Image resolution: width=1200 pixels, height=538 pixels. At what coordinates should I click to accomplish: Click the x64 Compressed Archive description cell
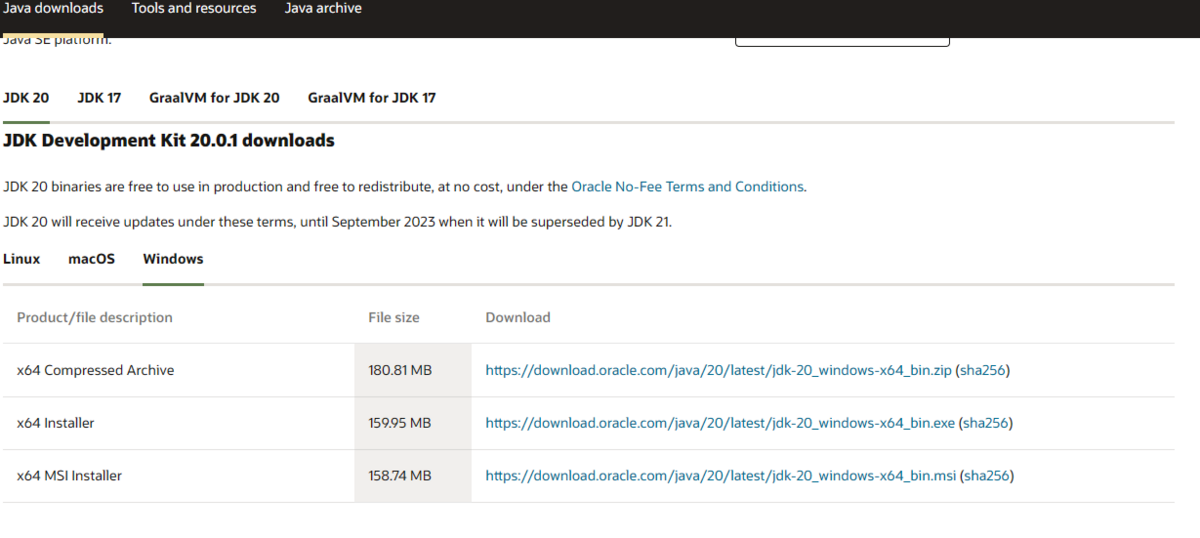pyautogui.click(x=178, y=370)
